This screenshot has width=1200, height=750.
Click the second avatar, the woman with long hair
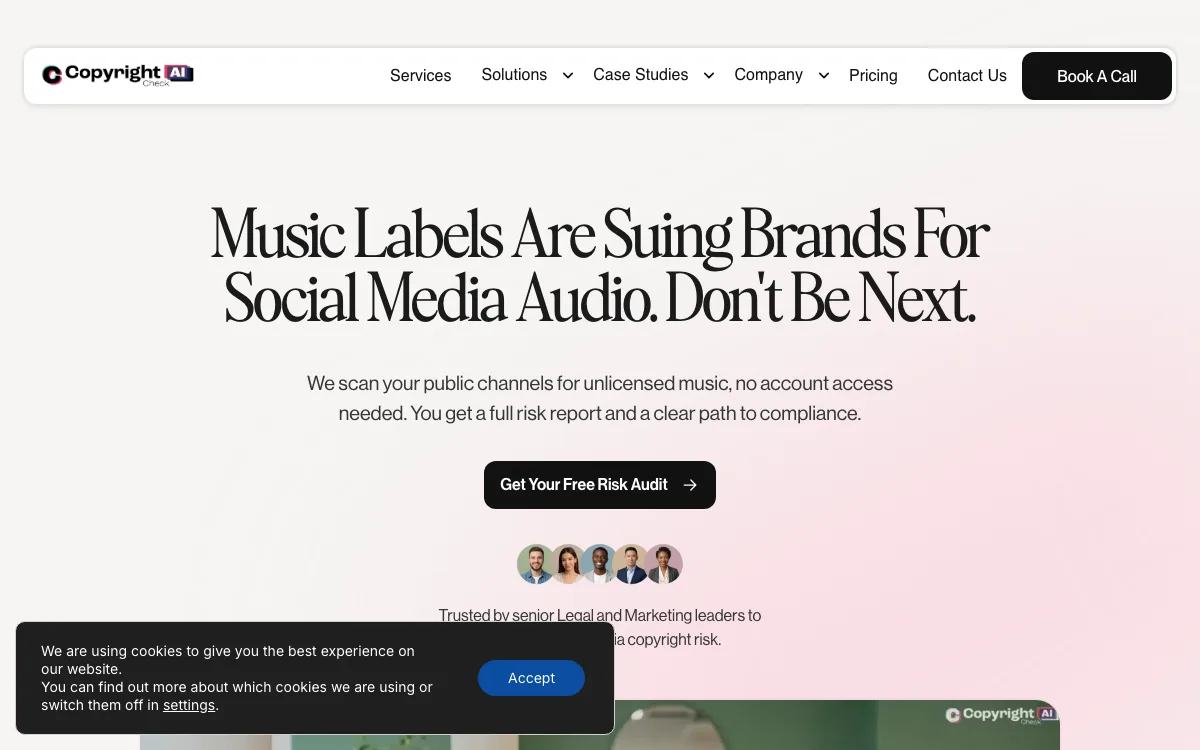coord(568,564)
